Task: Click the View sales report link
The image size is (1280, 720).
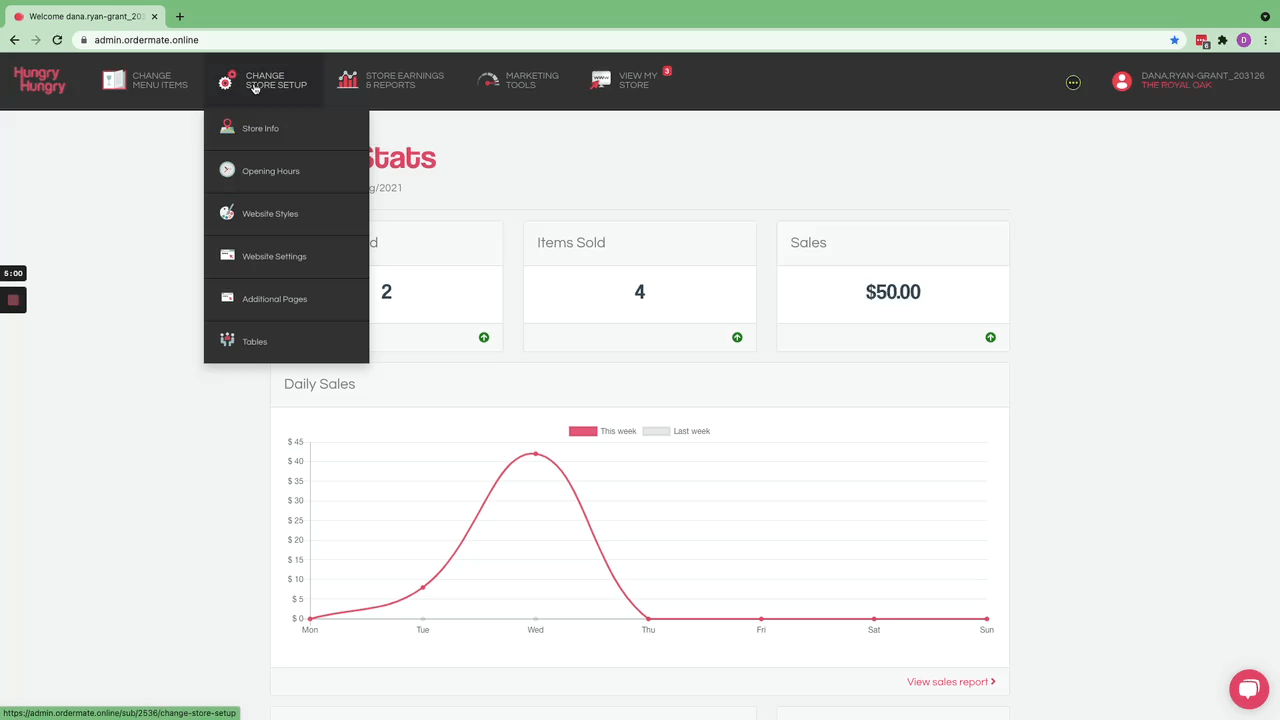Action: (x=951, y=682)
